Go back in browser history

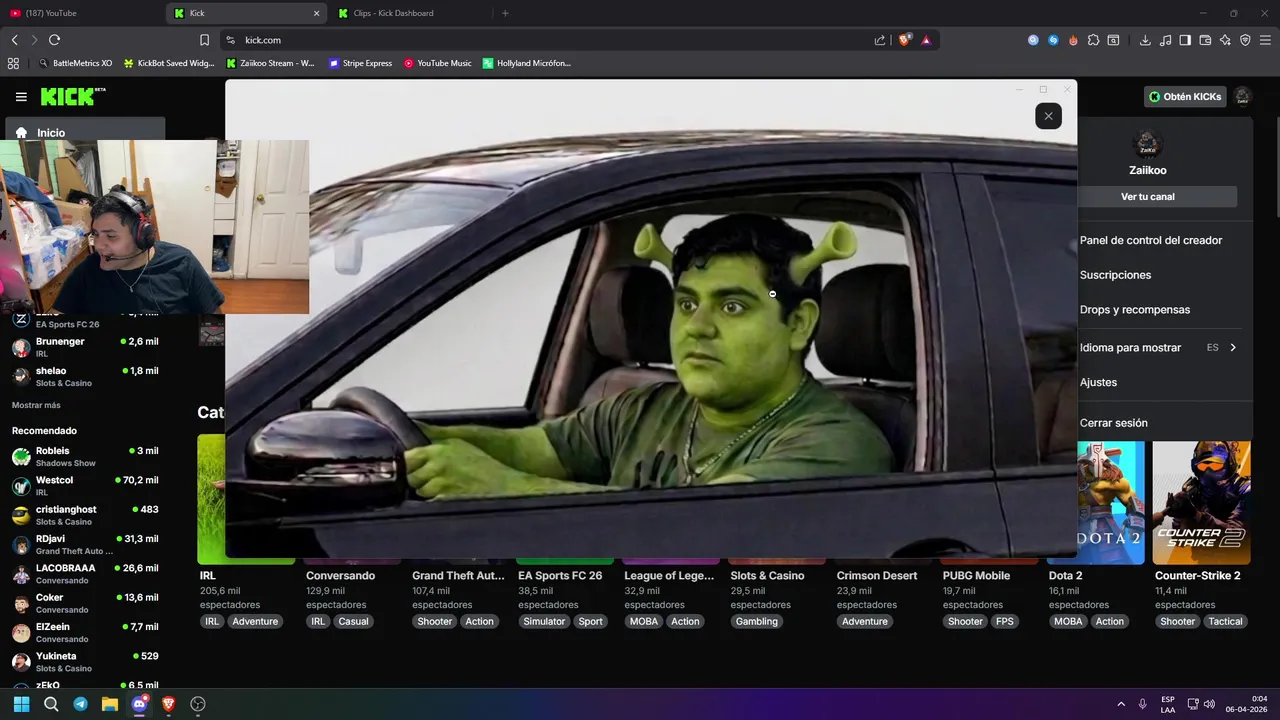coord(15,40)
